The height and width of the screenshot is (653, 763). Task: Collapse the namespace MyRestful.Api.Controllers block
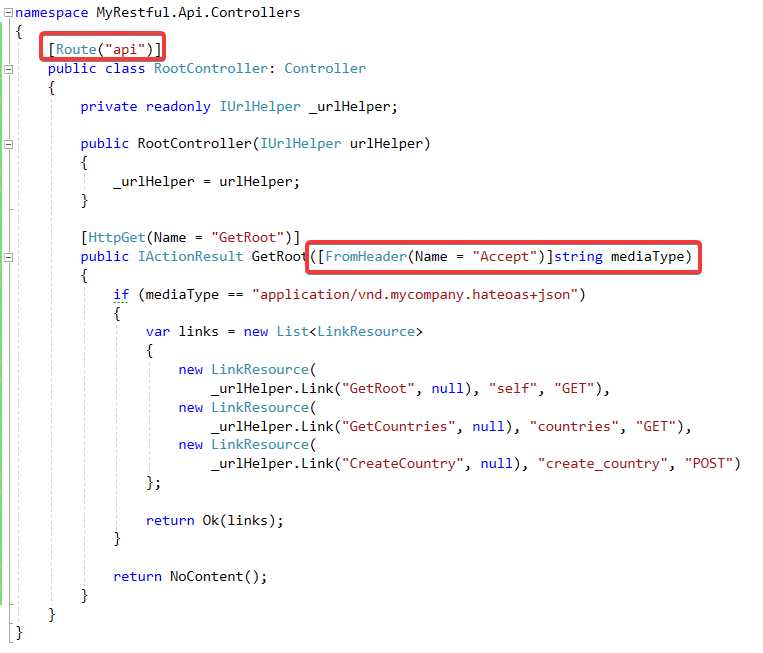tap(8, 13)
